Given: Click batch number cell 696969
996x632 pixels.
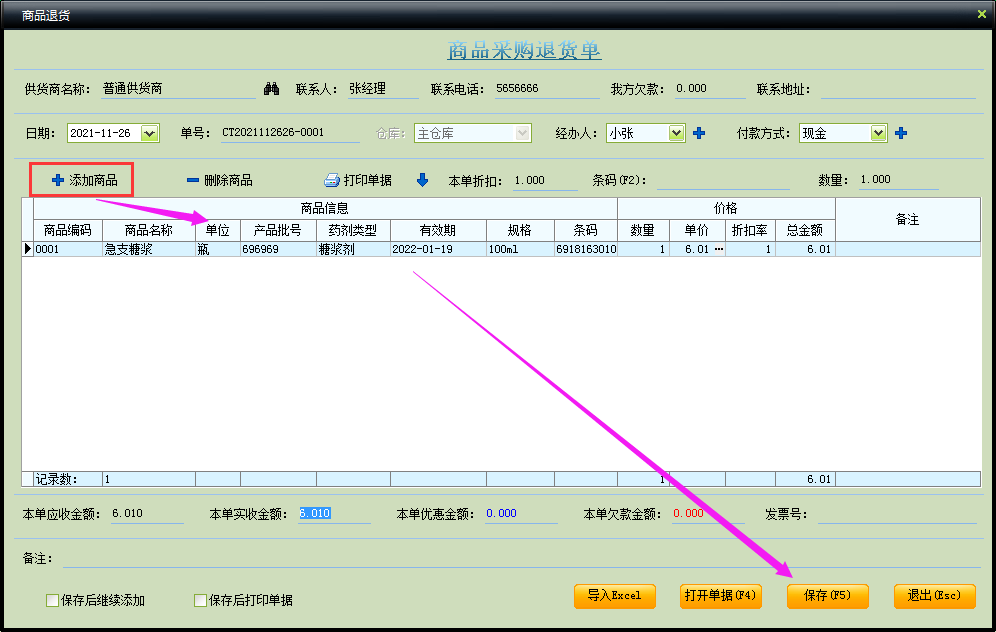Looking at the screenshot, I should tap(278, 249).
